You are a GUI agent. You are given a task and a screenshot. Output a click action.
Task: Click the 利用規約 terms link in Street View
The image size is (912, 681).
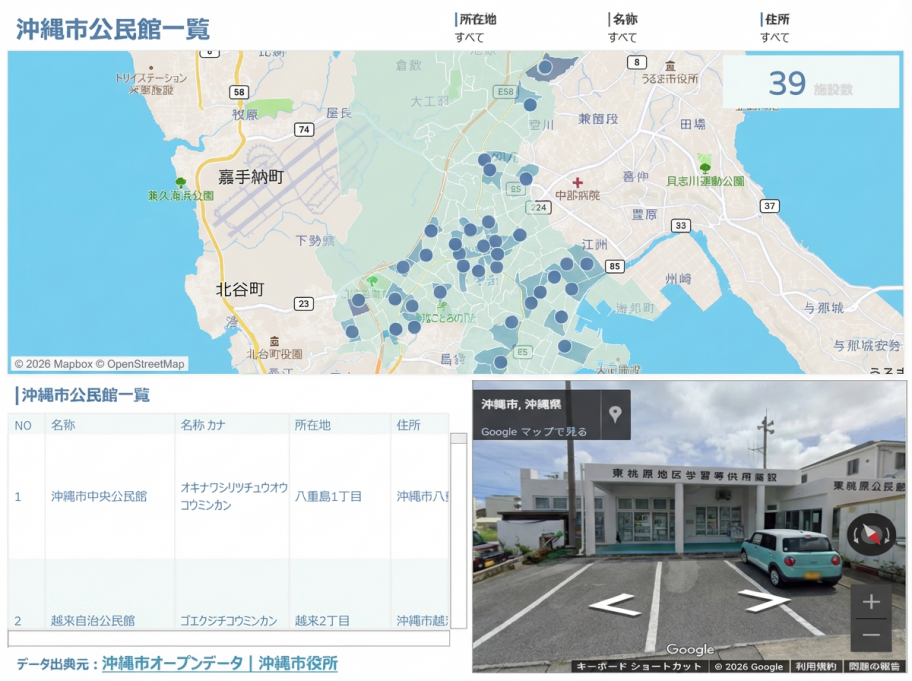[x=816, y=666]
